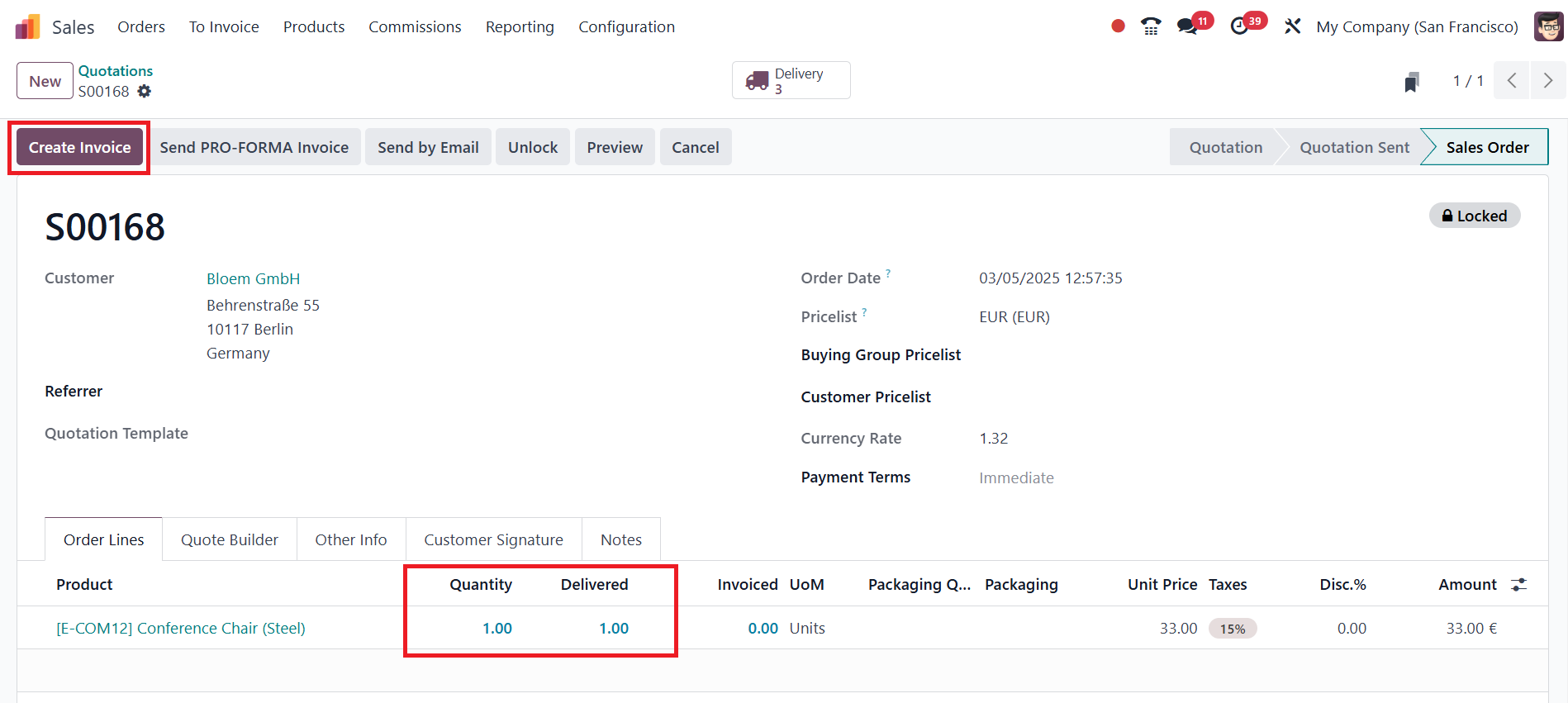Click the Delivered value 1.00

pyautogui.click(x=614, y=629)
